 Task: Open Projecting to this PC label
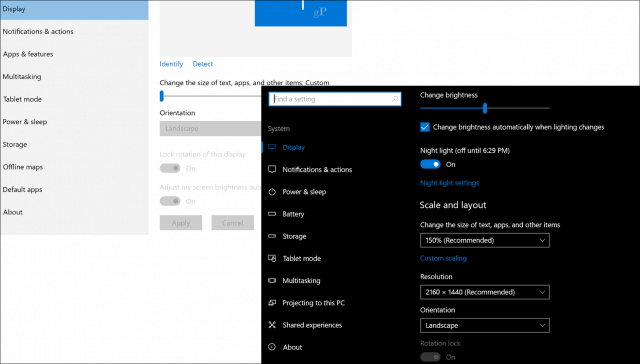point(313,303)
